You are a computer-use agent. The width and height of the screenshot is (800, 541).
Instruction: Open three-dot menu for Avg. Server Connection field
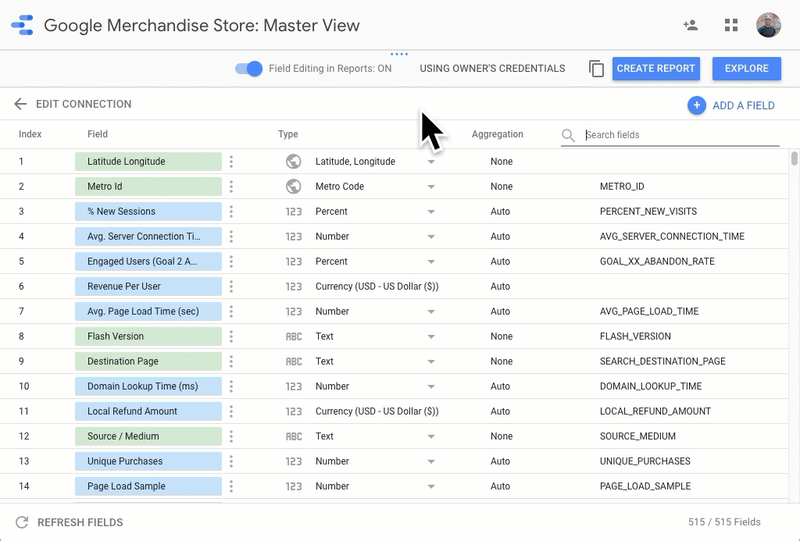pos(231,236)
